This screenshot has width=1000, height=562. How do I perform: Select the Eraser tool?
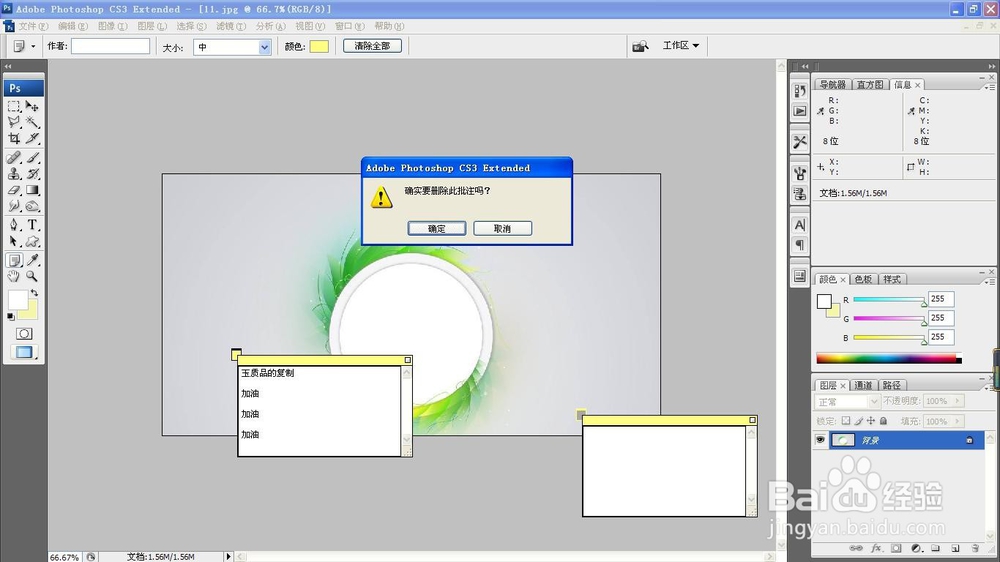click(x=14, y=190)
